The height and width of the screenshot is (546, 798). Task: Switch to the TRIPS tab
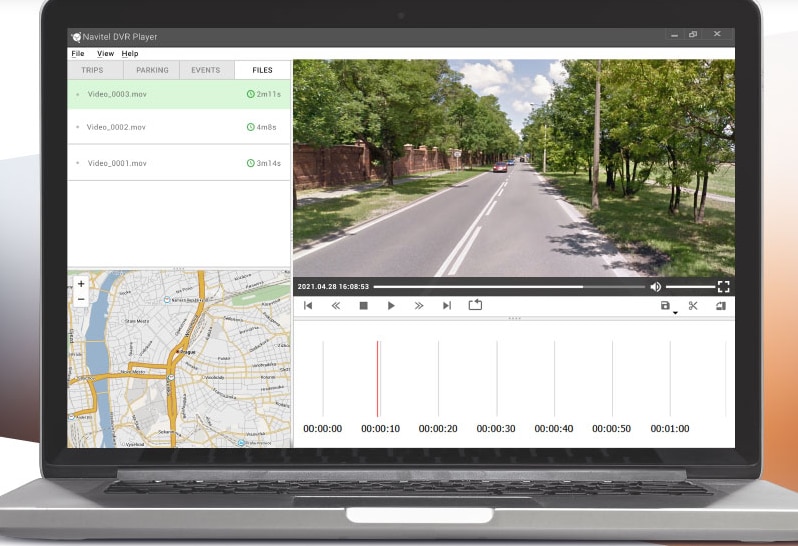click(92, 71)
